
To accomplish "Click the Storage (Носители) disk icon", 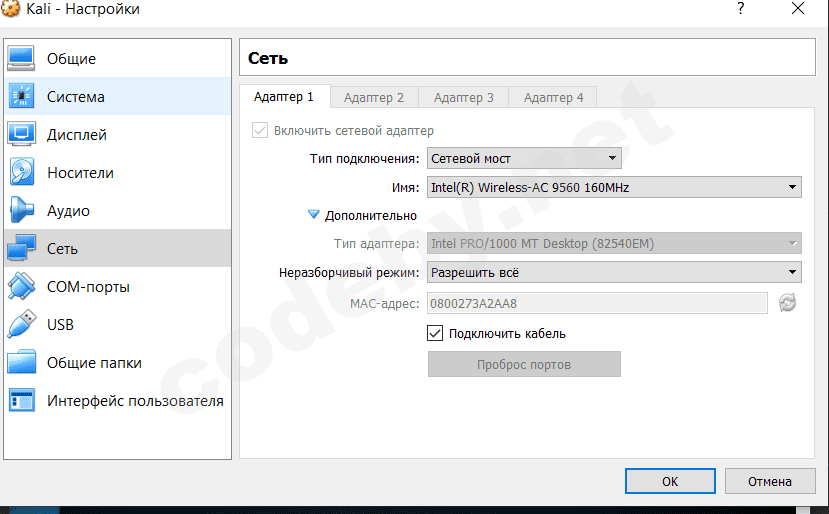I will point(21,172).
